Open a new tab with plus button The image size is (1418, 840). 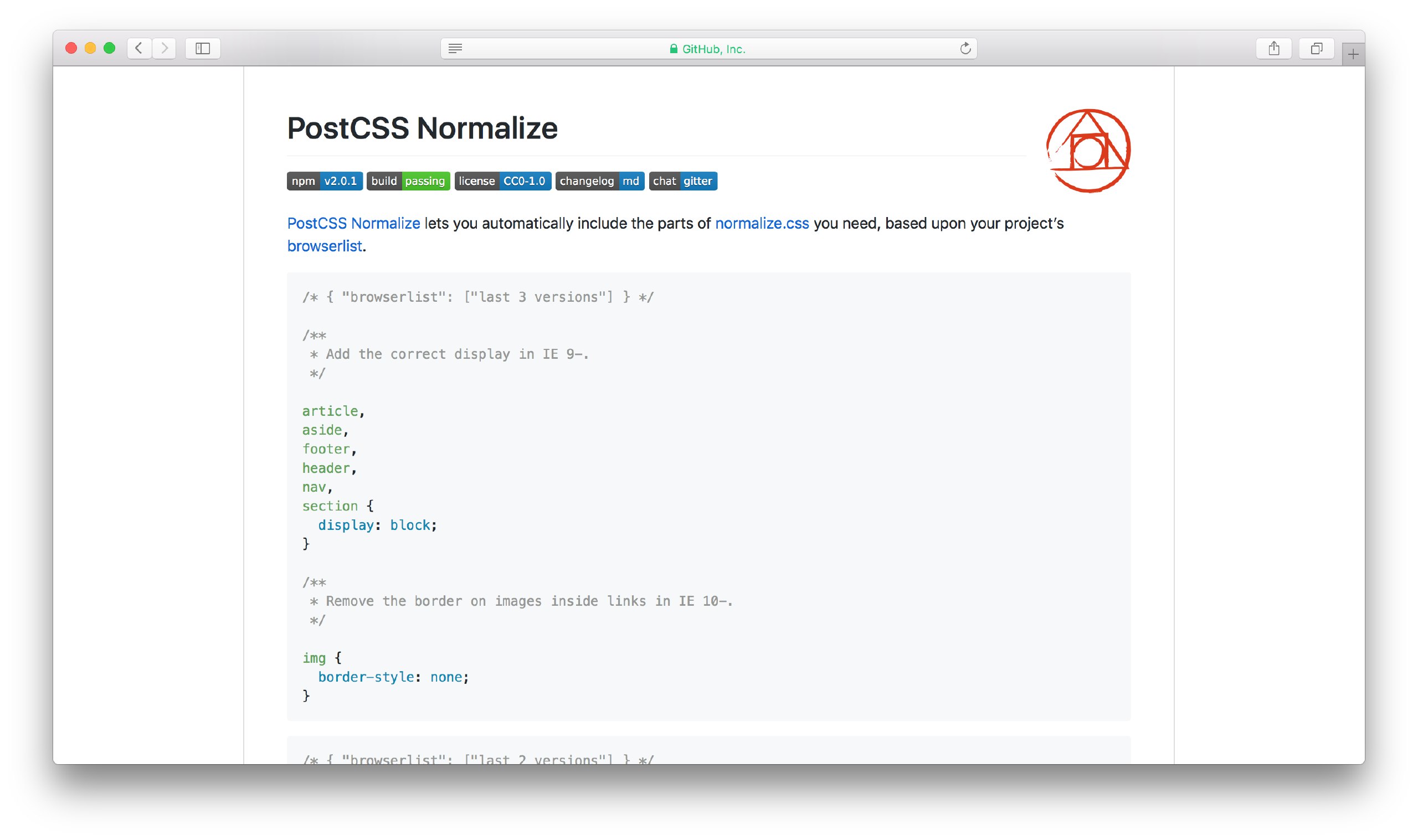coord(1353,54)
